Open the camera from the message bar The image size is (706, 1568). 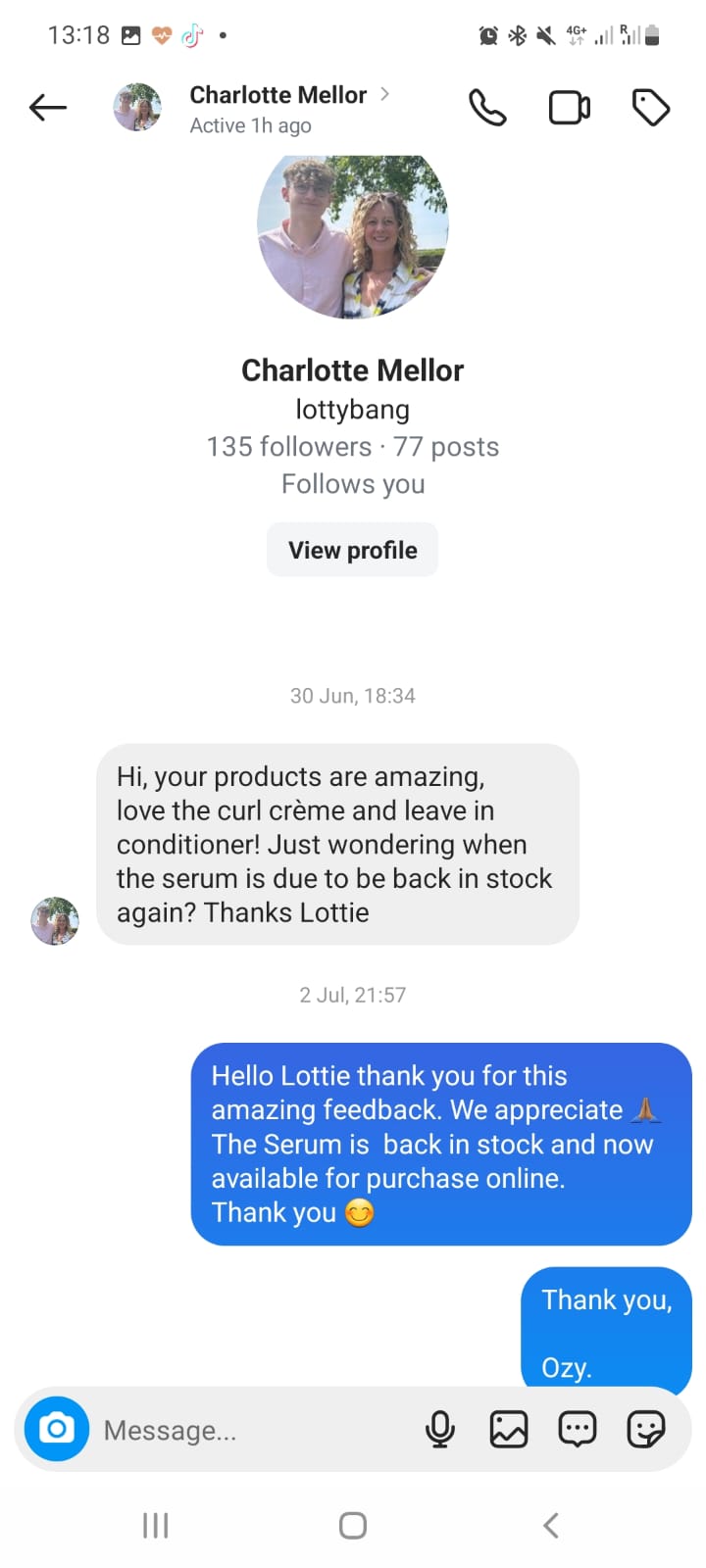(x=57, y=1429)
